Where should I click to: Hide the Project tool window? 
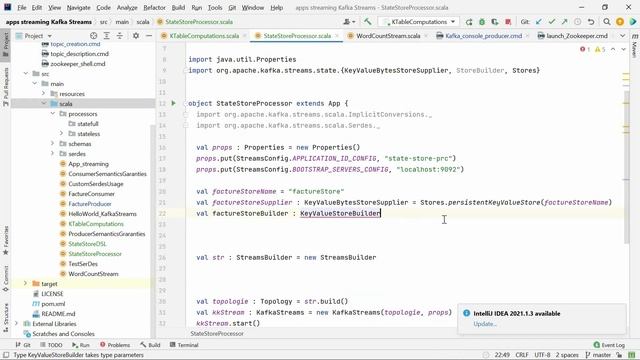(149, 36)
